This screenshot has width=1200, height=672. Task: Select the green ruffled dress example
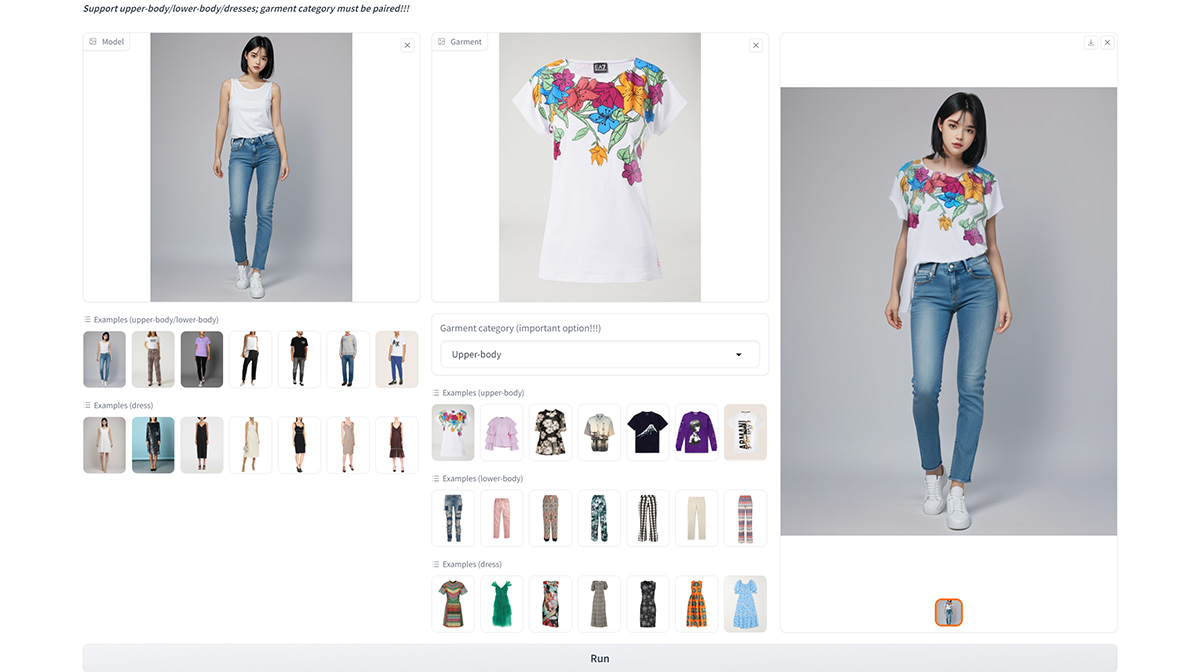501,604
